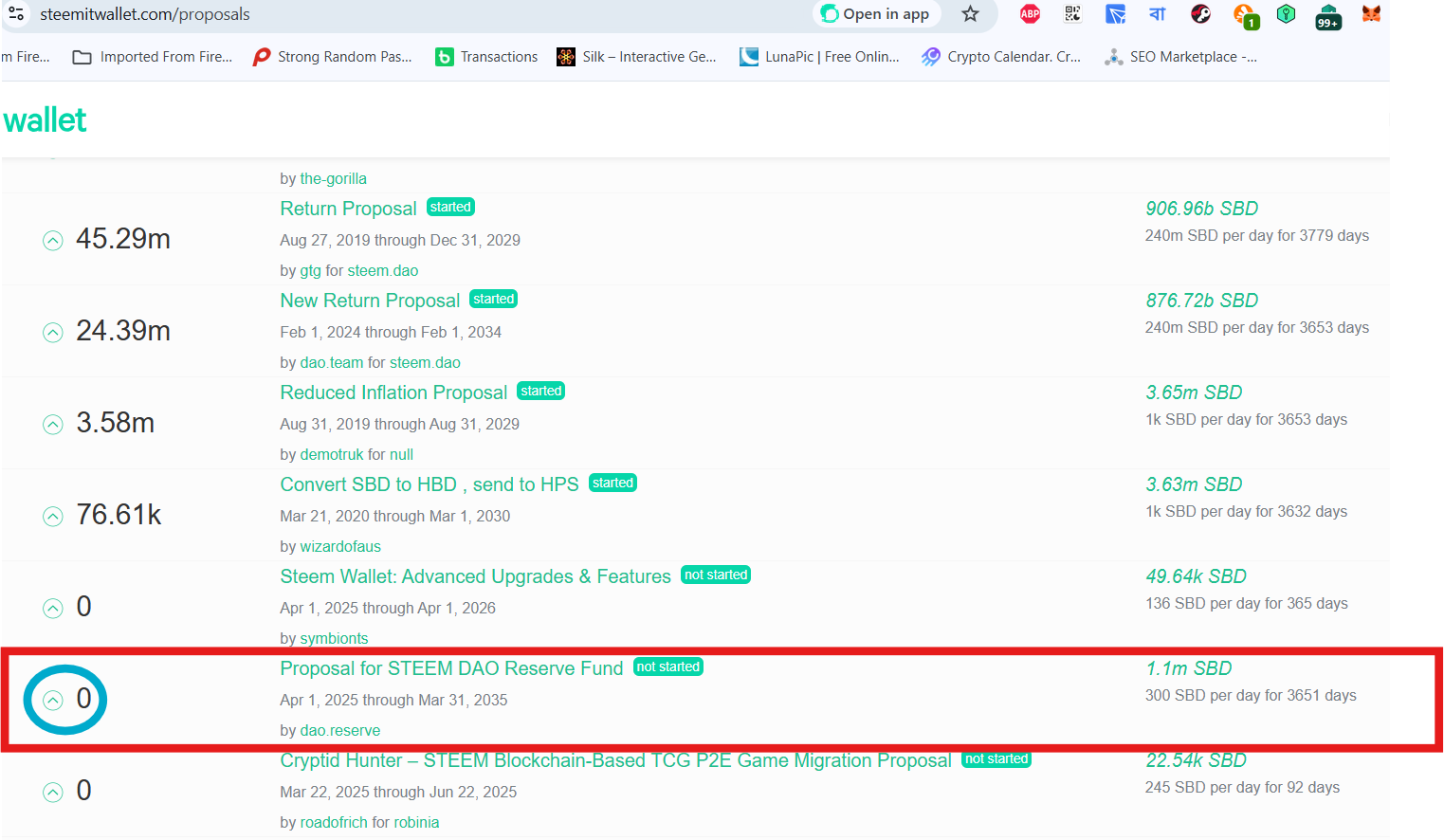Upvote the STEEM DAO Reserve Fund proposal
The image size is (1444, 840).
53,701
